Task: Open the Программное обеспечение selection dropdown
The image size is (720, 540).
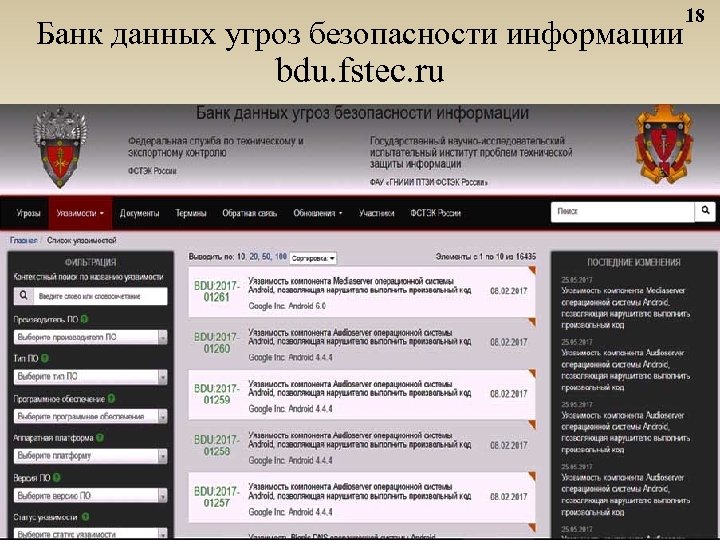Action: click(x=90, y=416)
